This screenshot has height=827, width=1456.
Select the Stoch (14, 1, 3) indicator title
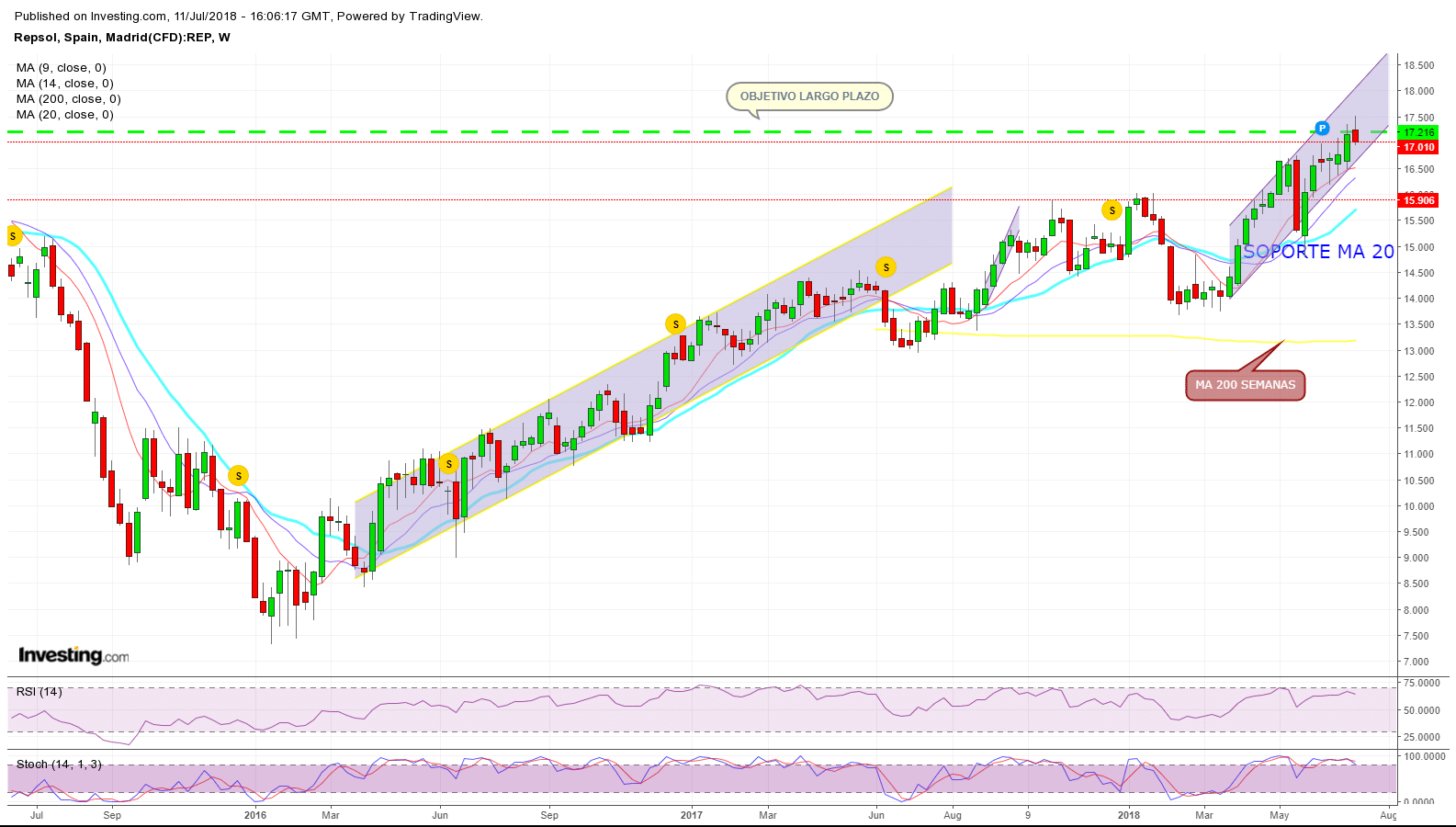59,765
